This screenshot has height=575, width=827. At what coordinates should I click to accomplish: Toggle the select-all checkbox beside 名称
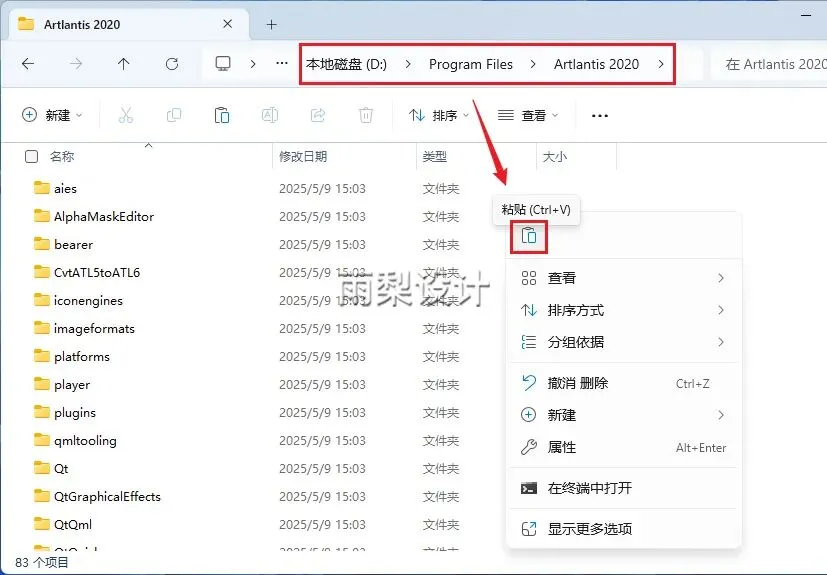pos(32,156)
